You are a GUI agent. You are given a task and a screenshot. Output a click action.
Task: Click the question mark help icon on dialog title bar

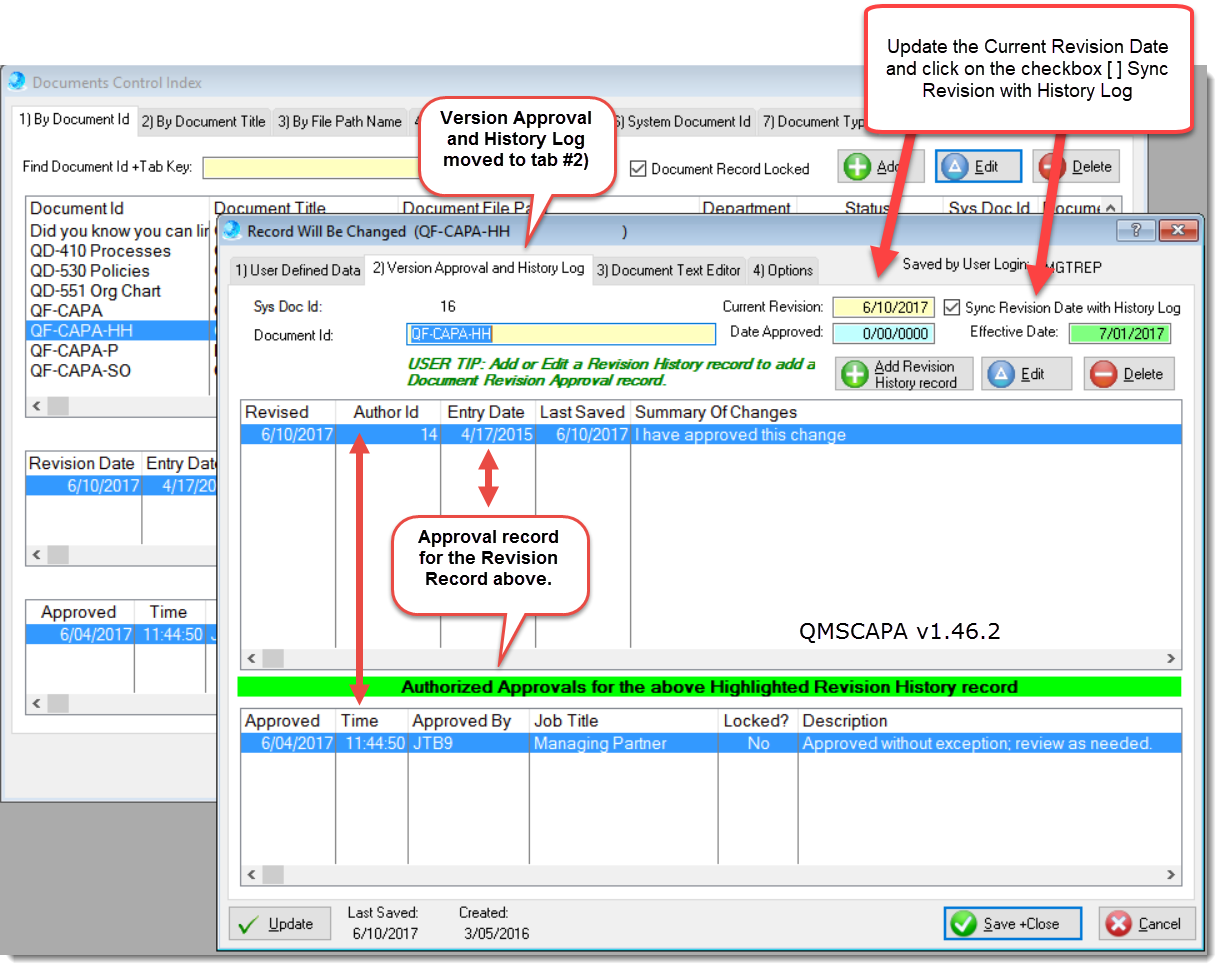point(1135,230)
